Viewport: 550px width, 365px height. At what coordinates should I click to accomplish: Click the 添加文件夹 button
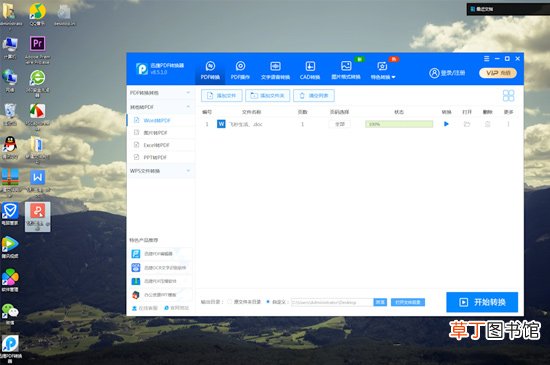[268, 95]
